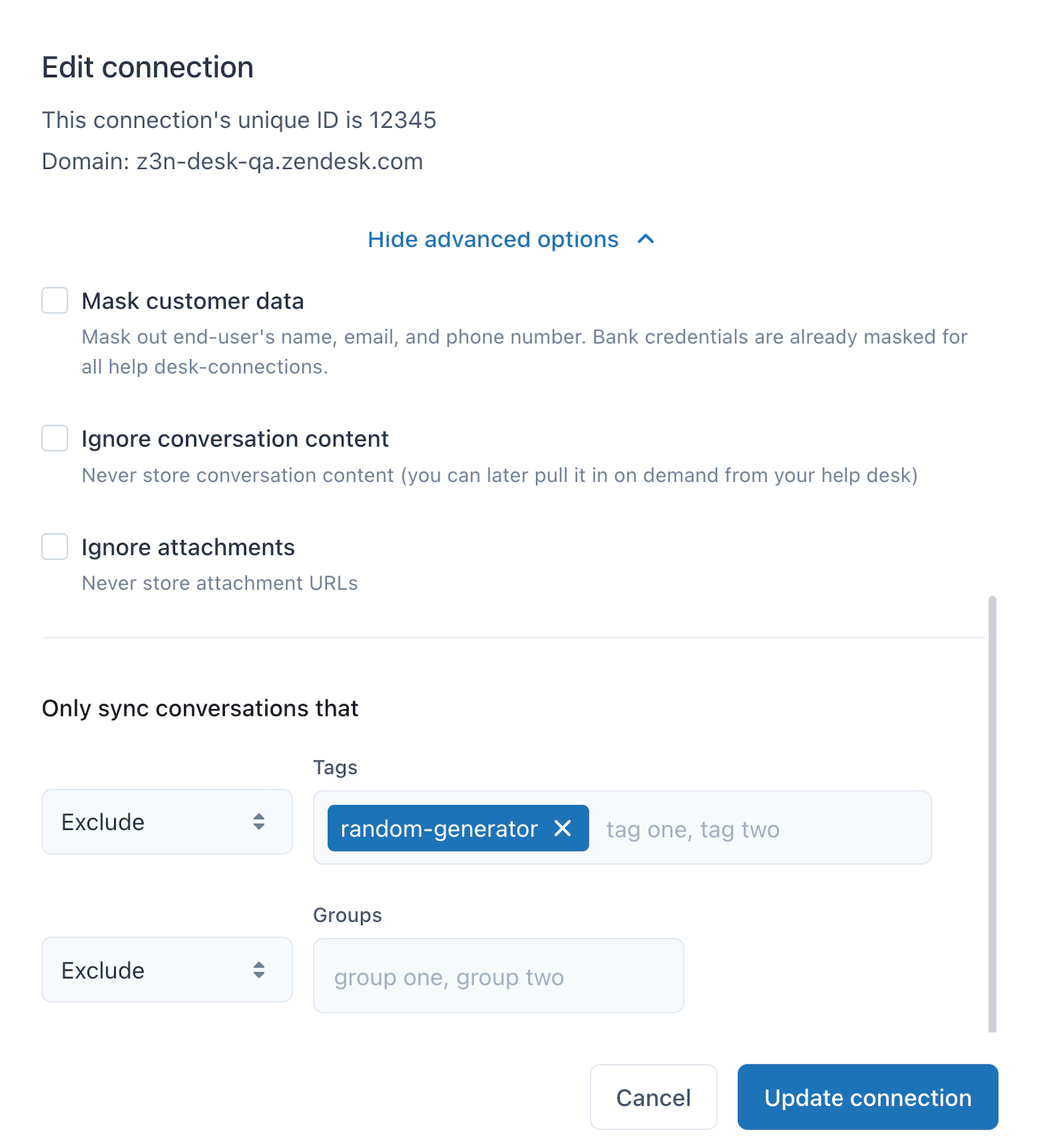The height and width of the screenshot is (1148, 1049).
Task: Enable the Mask customer data checkbox
Action: 55,300
